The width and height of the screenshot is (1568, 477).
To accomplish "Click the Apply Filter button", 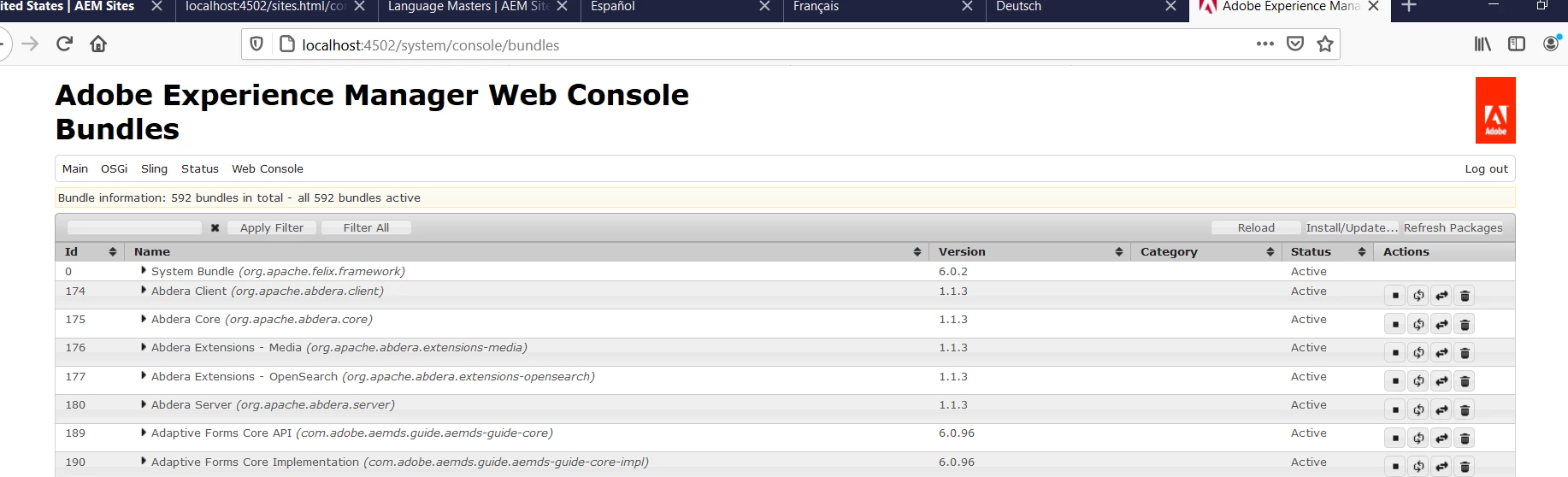I will [272, 227].
